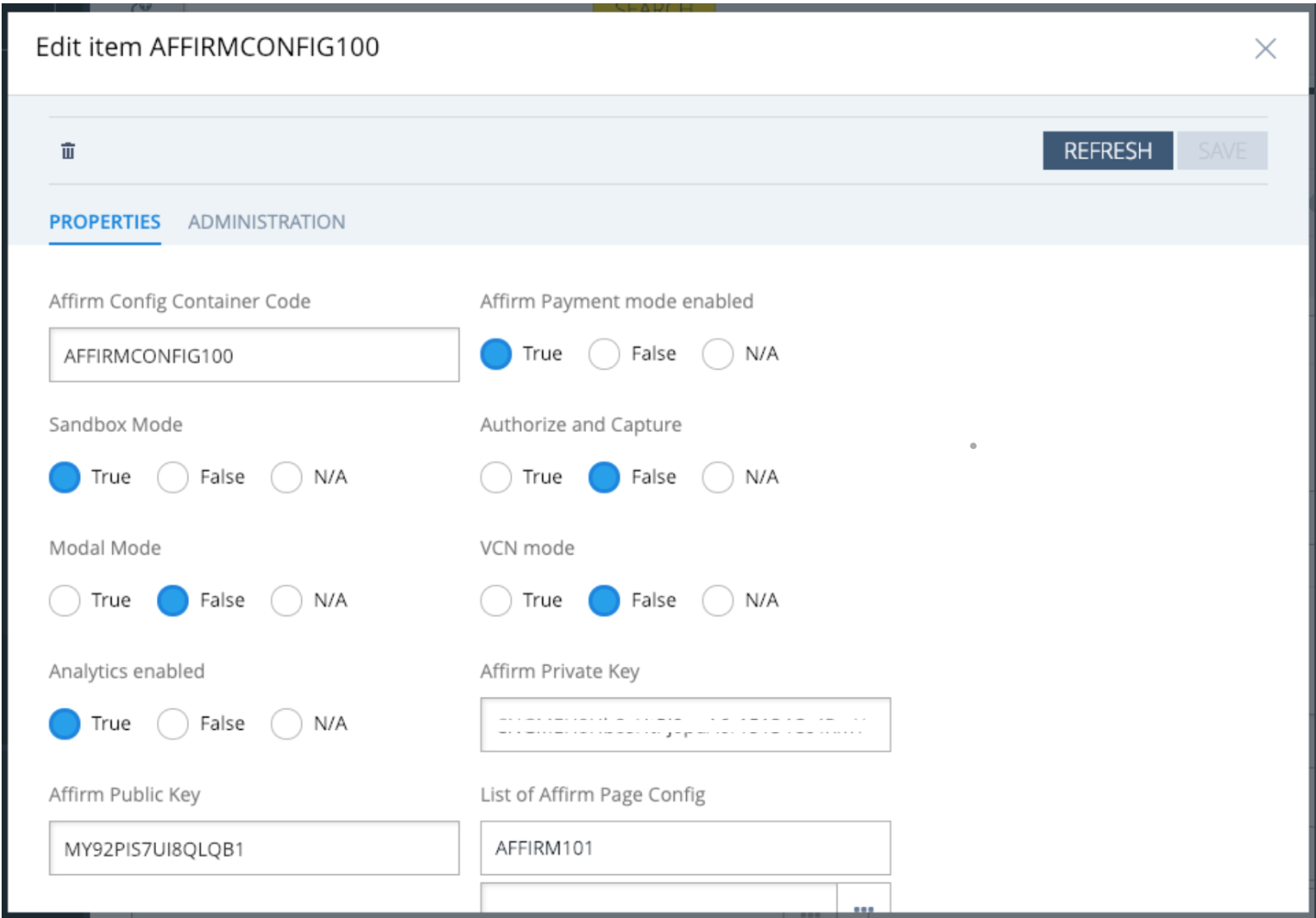Viewport: 1316px width, 918px height.
Task: Click the dialog title Edit item AFFIRMCONFIG100
Action: 207,47
